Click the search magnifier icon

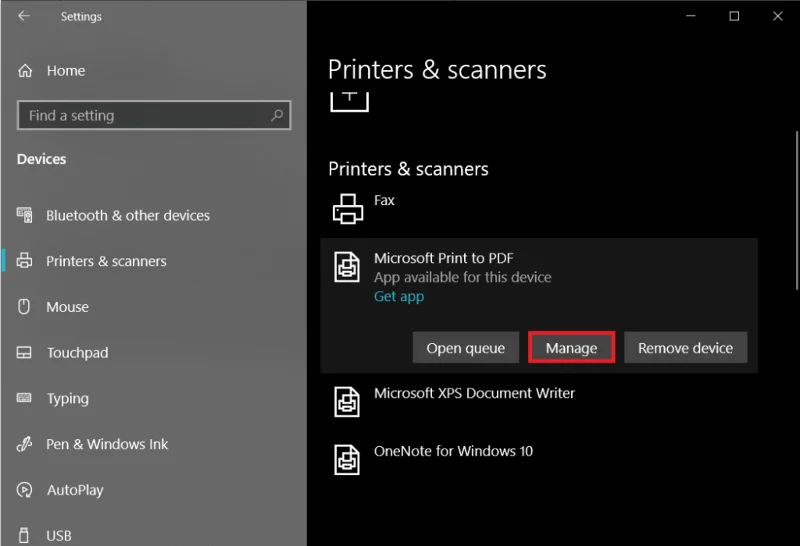(277, 115)
